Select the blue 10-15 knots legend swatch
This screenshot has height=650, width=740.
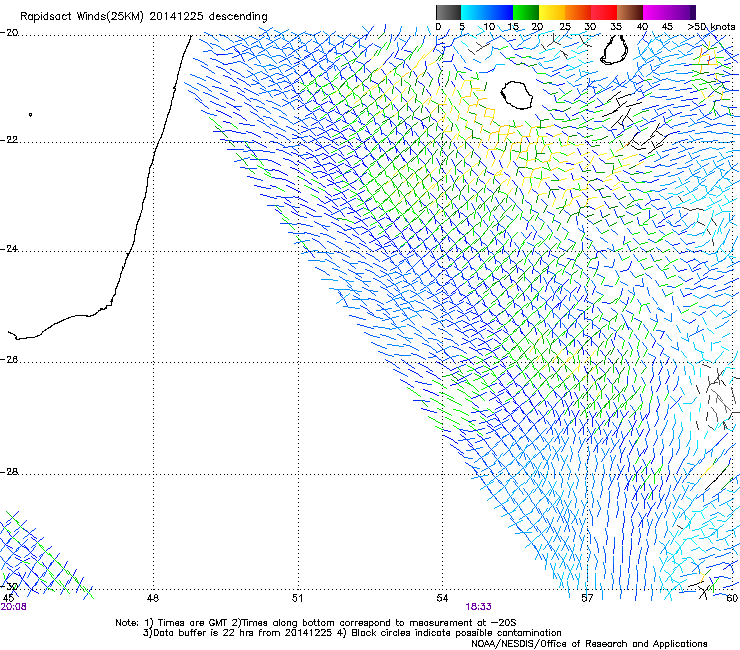(500, 12)
